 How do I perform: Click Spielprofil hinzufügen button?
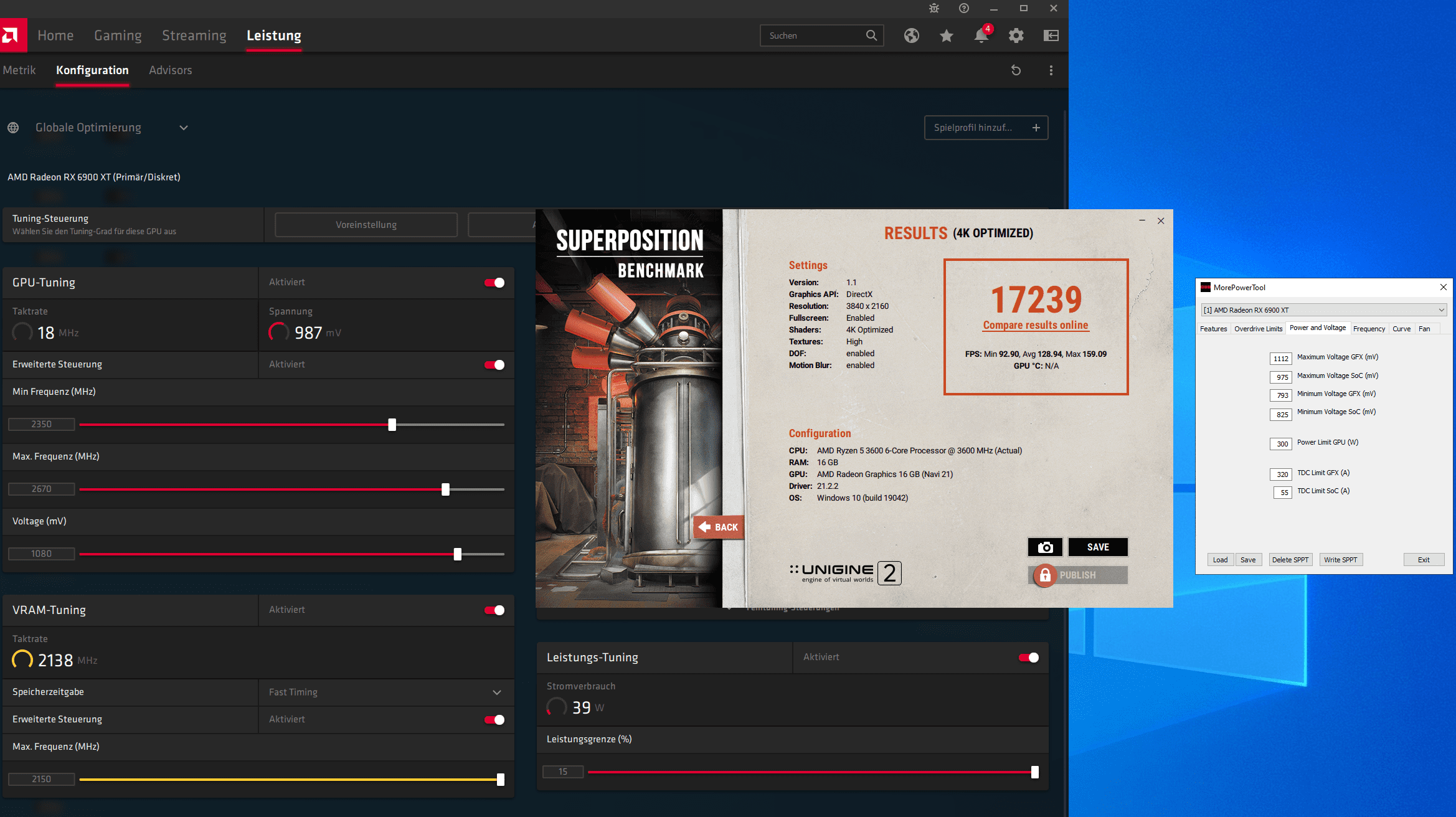(986, 128)
